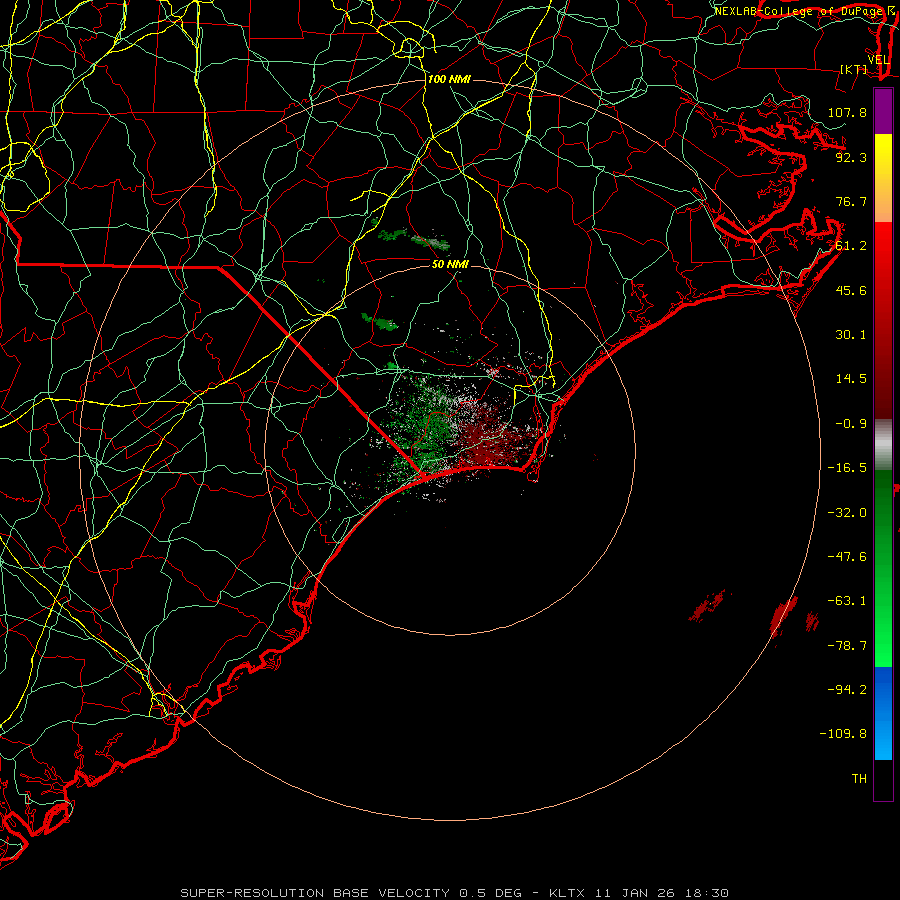Viewport: 900px width, 900px height.
Task: Click the -109.8 legend value
Action: point(843,734)
